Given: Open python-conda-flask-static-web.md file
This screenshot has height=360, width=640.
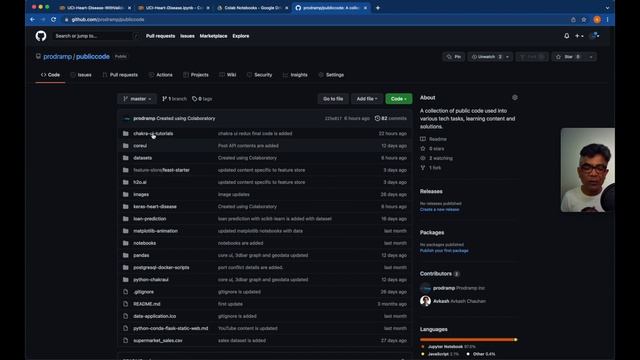Looking at the screenshot, I should click(x=171, y=328).
